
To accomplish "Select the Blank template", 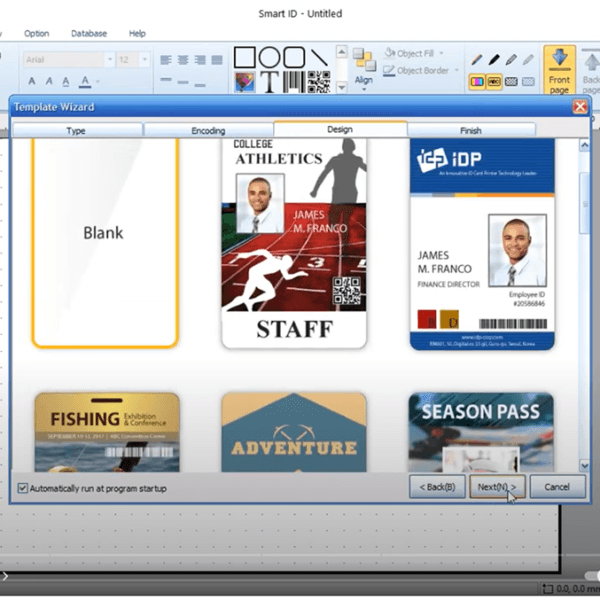I will (x=105, y=243).
